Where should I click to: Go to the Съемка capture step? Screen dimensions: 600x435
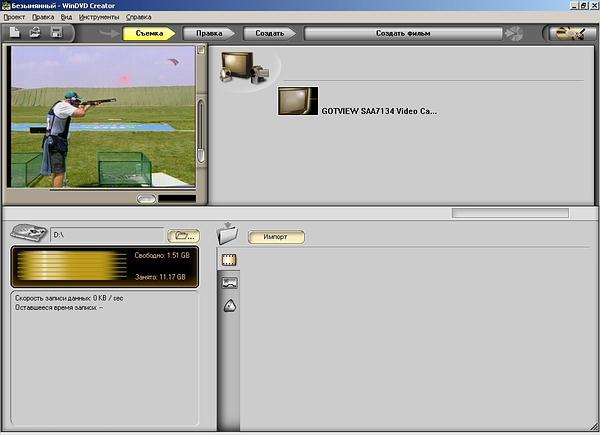[x=148, y=33]
